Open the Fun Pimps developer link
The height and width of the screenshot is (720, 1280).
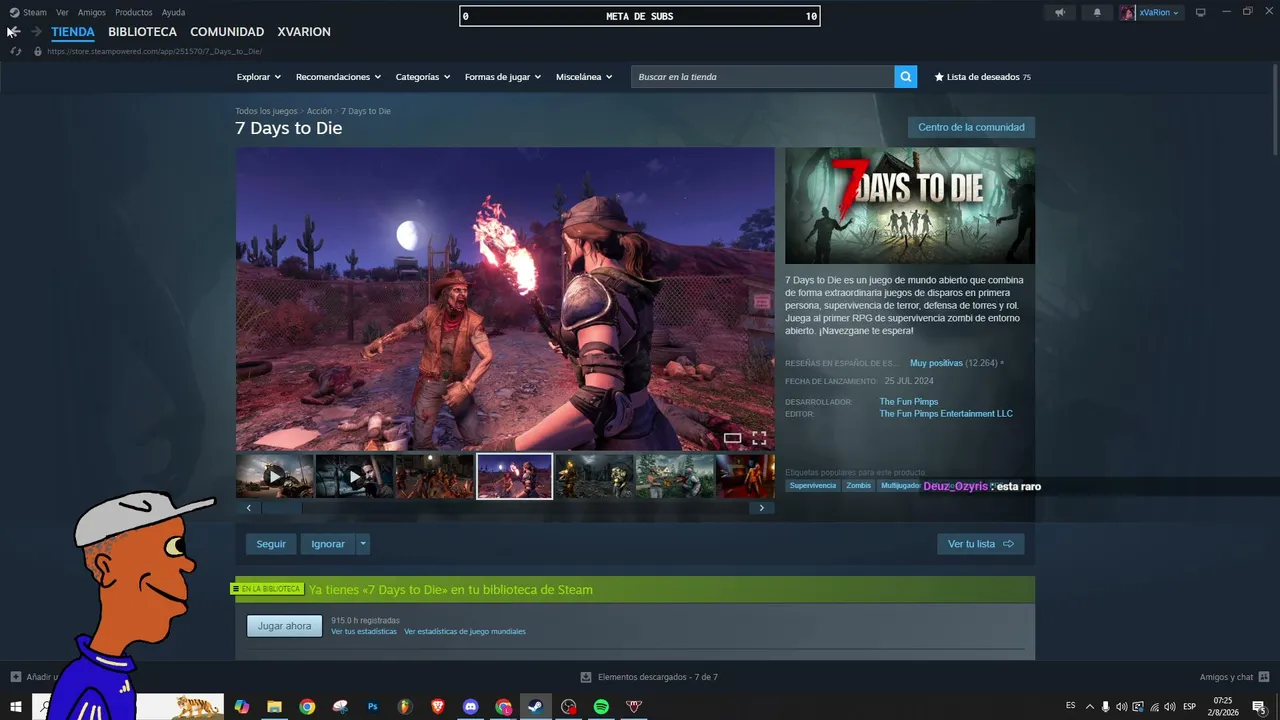(909, 402)
